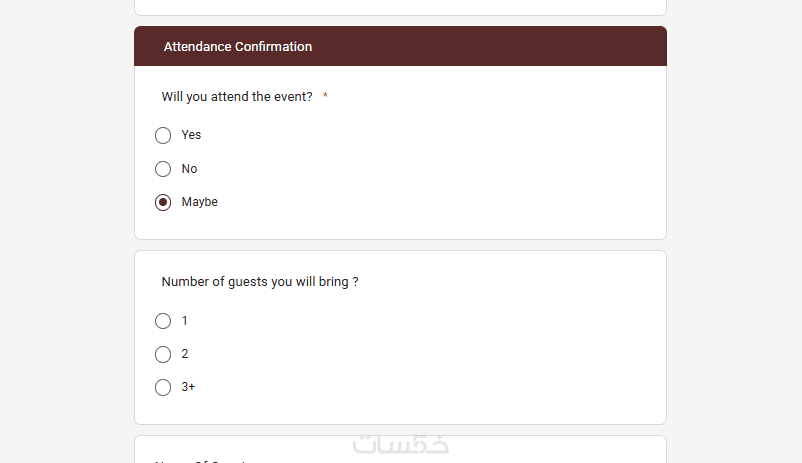
Task: Click the '1' guest option label
Action: coord(185,321)
